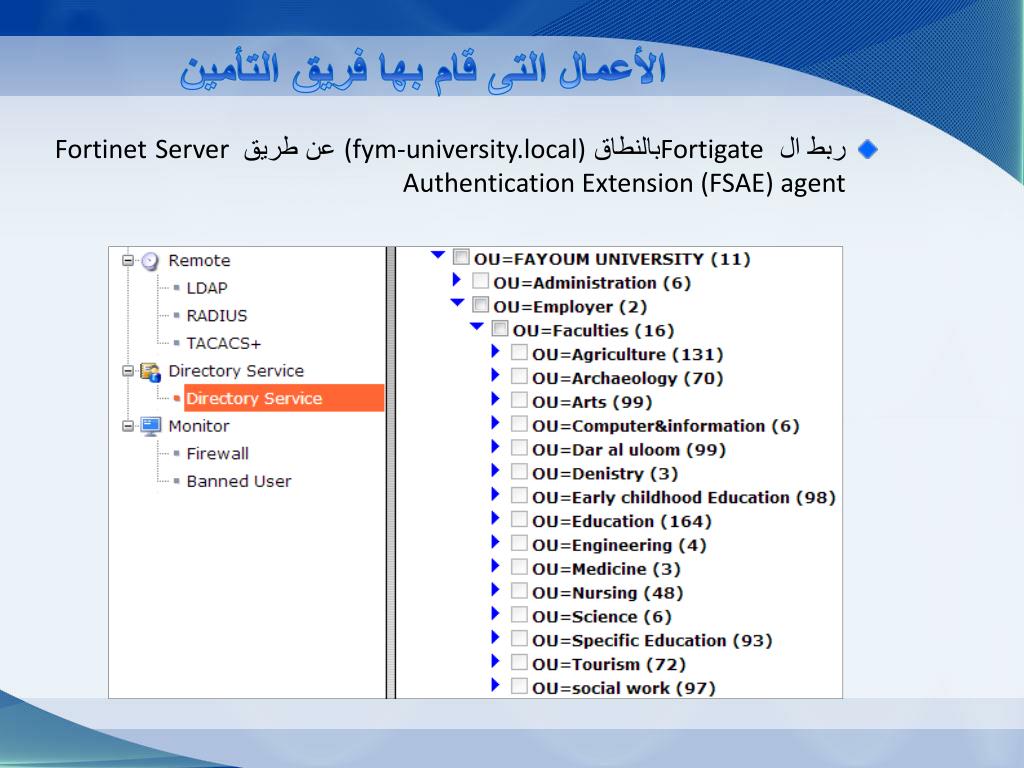Check the OU=Tourism checkbox
This screenshot has width=1024, height=768.
coord(519,662)
